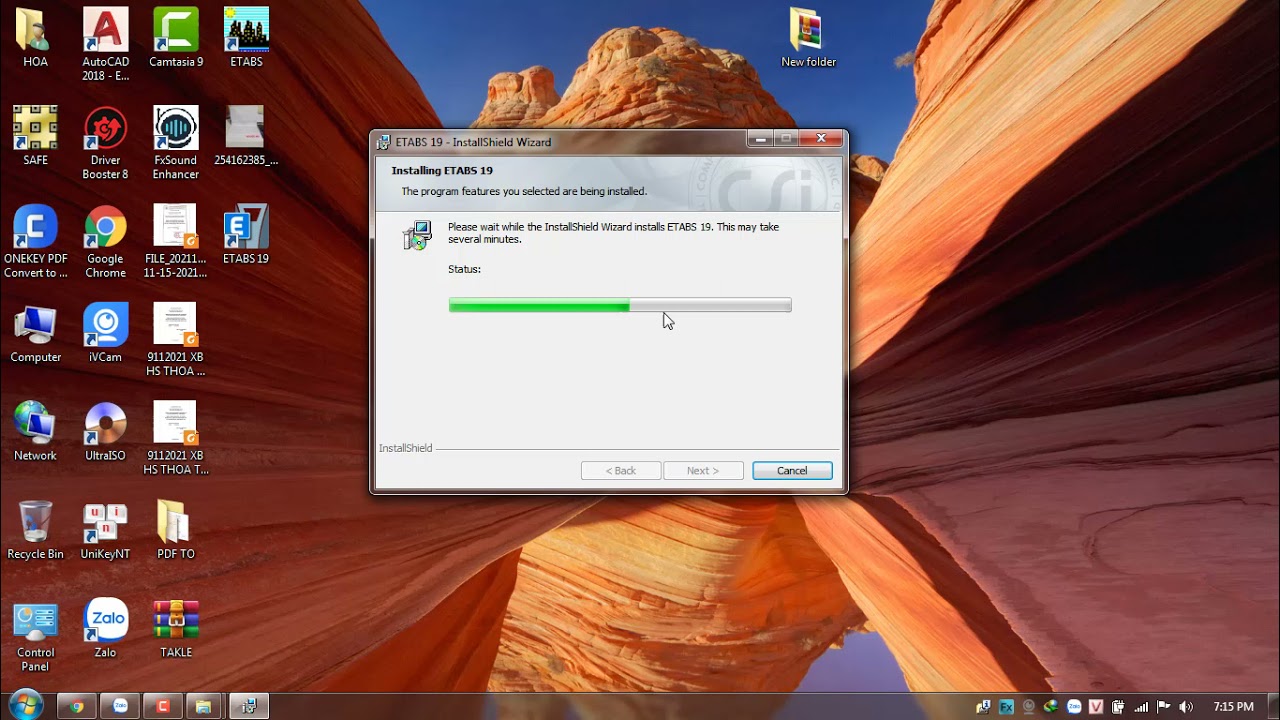Open Control Panel desktop icon
This screenshot has height=720, width=1280.
[35, 636]
